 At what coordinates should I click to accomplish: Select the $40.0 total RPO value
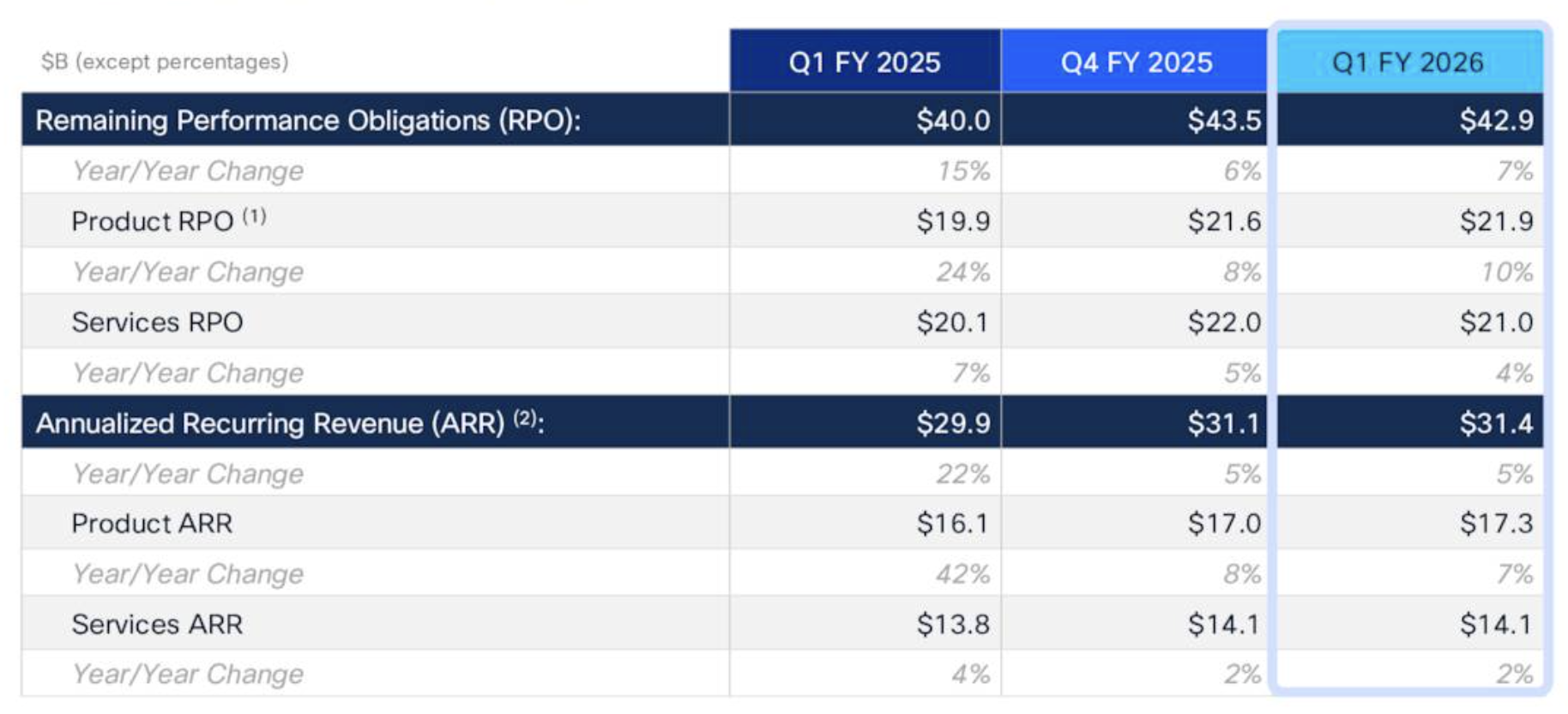952,121
